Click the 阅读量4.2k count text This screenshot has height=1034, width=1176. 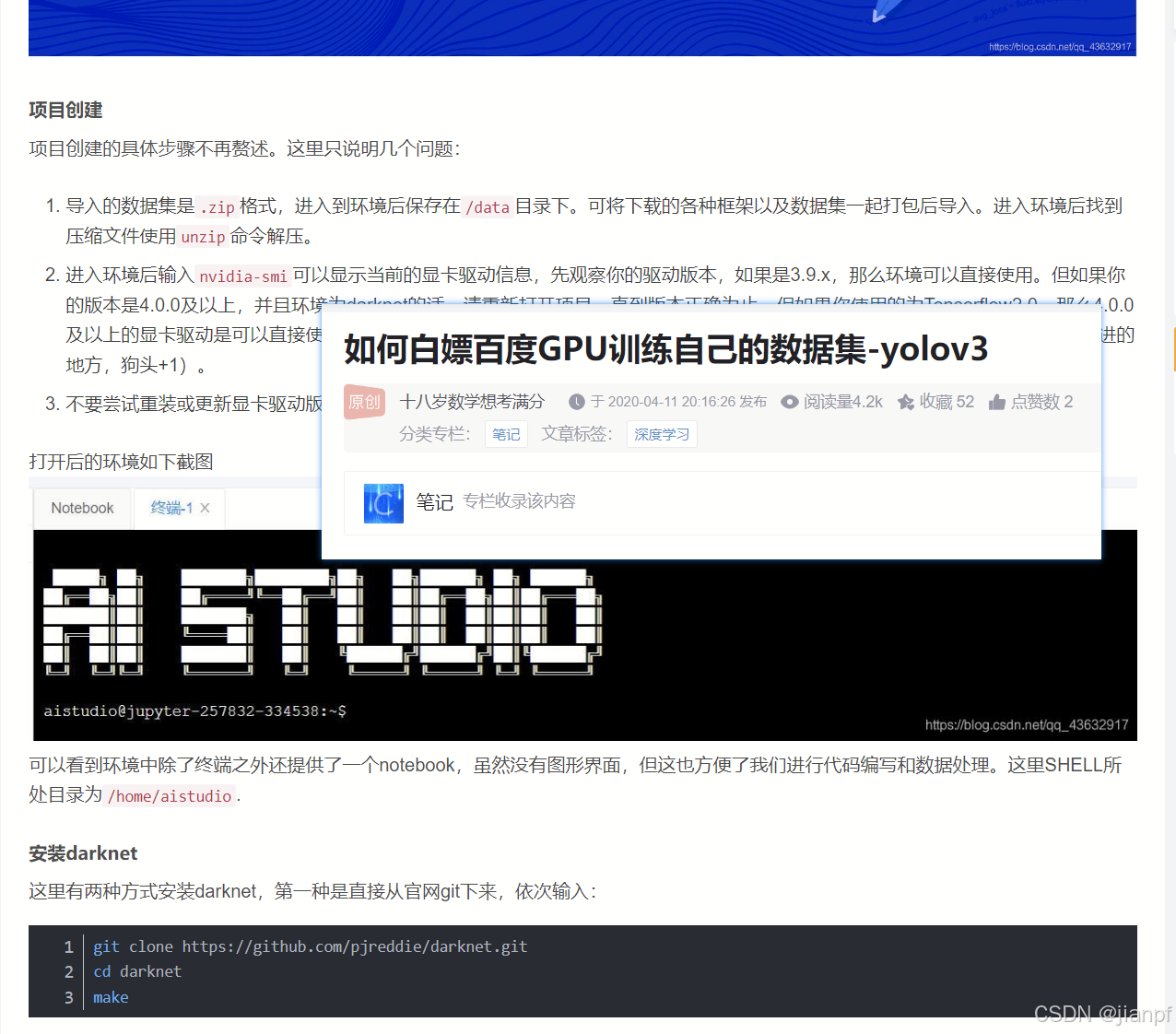point(843,402)
